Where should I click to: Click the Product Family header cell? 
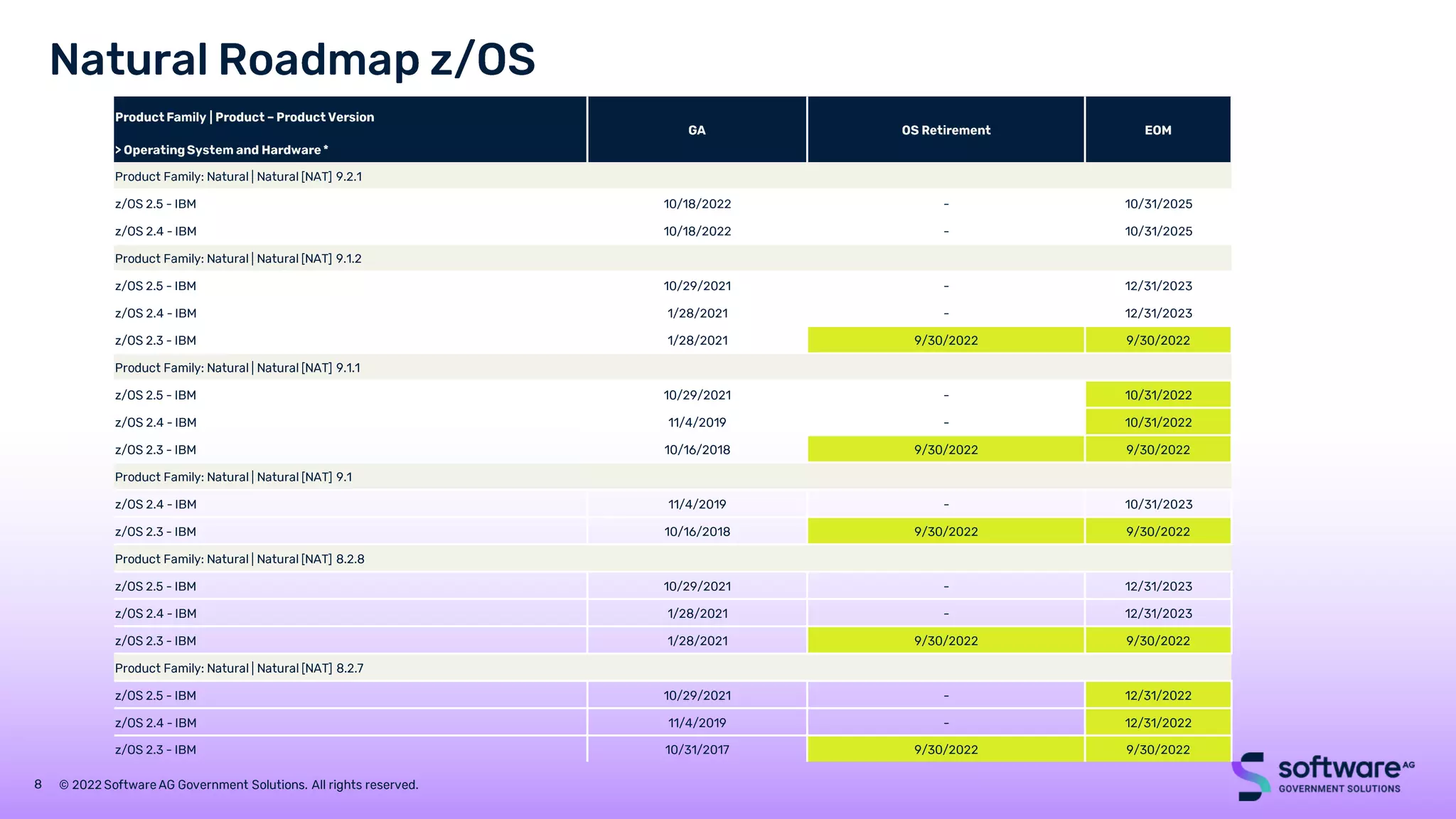point(245,117)
